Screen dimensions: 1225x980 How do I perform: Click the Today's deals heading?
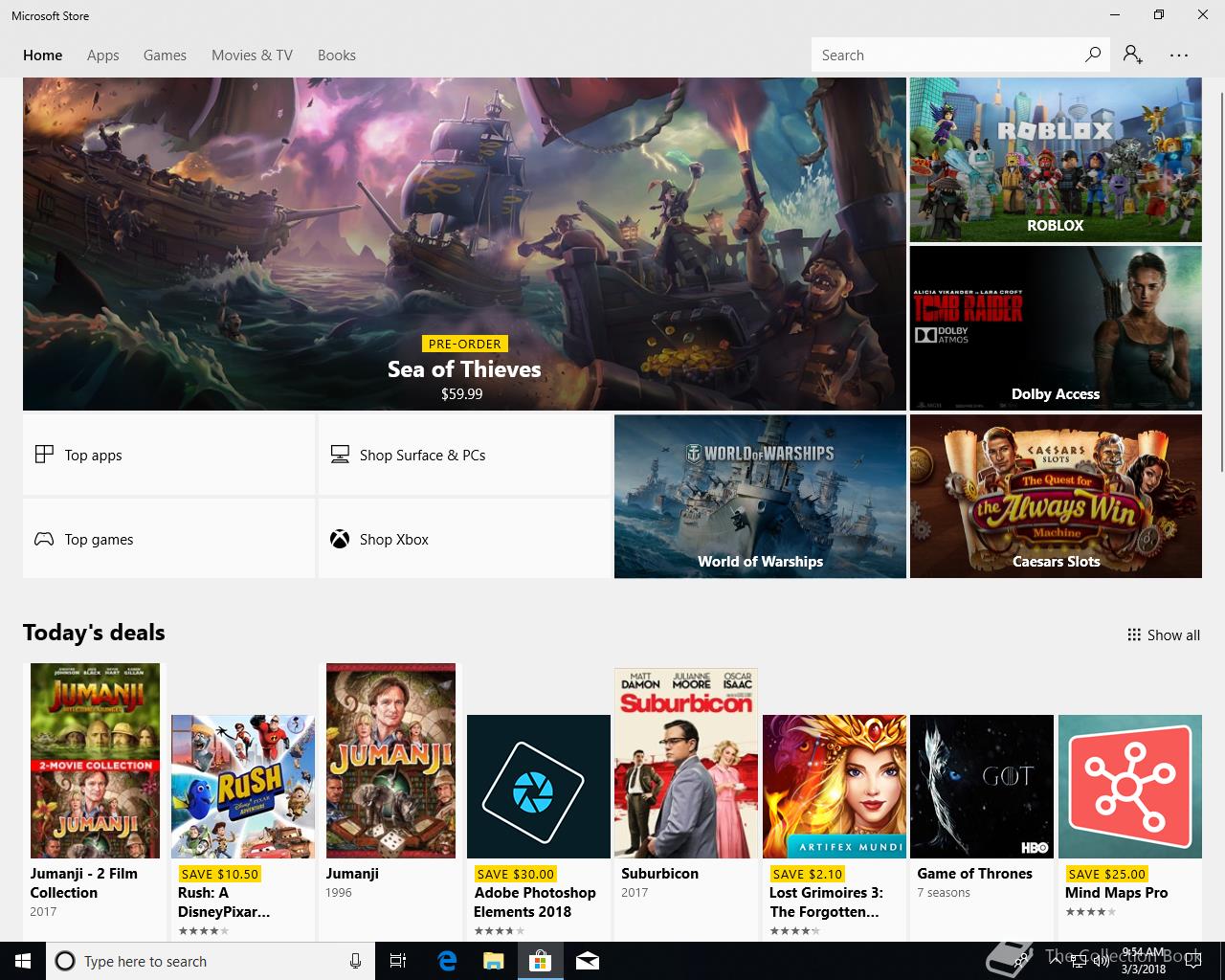click(94, 633)
